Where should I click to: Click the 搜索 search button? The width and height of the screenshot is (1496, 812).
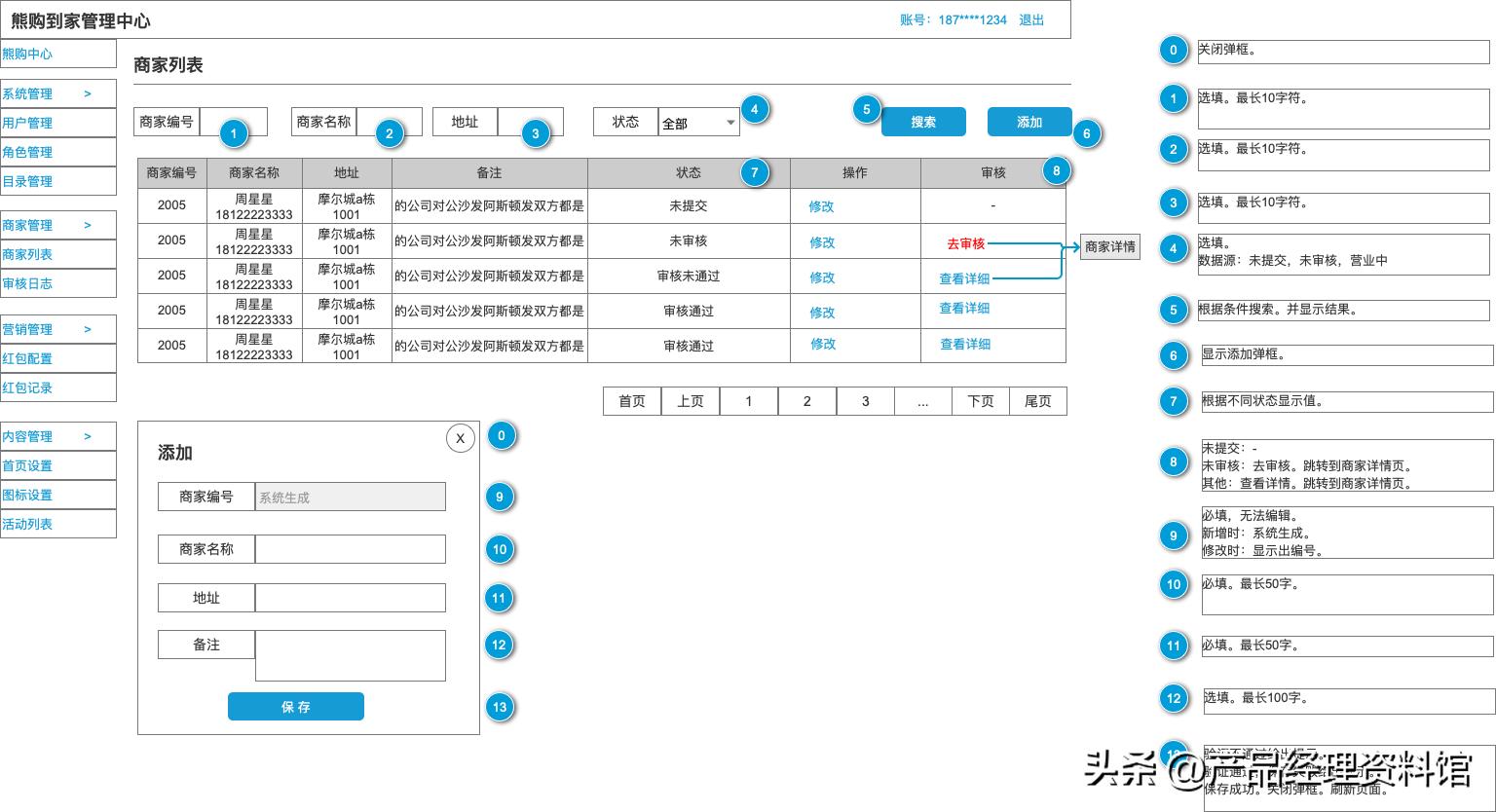pos(921,121)
